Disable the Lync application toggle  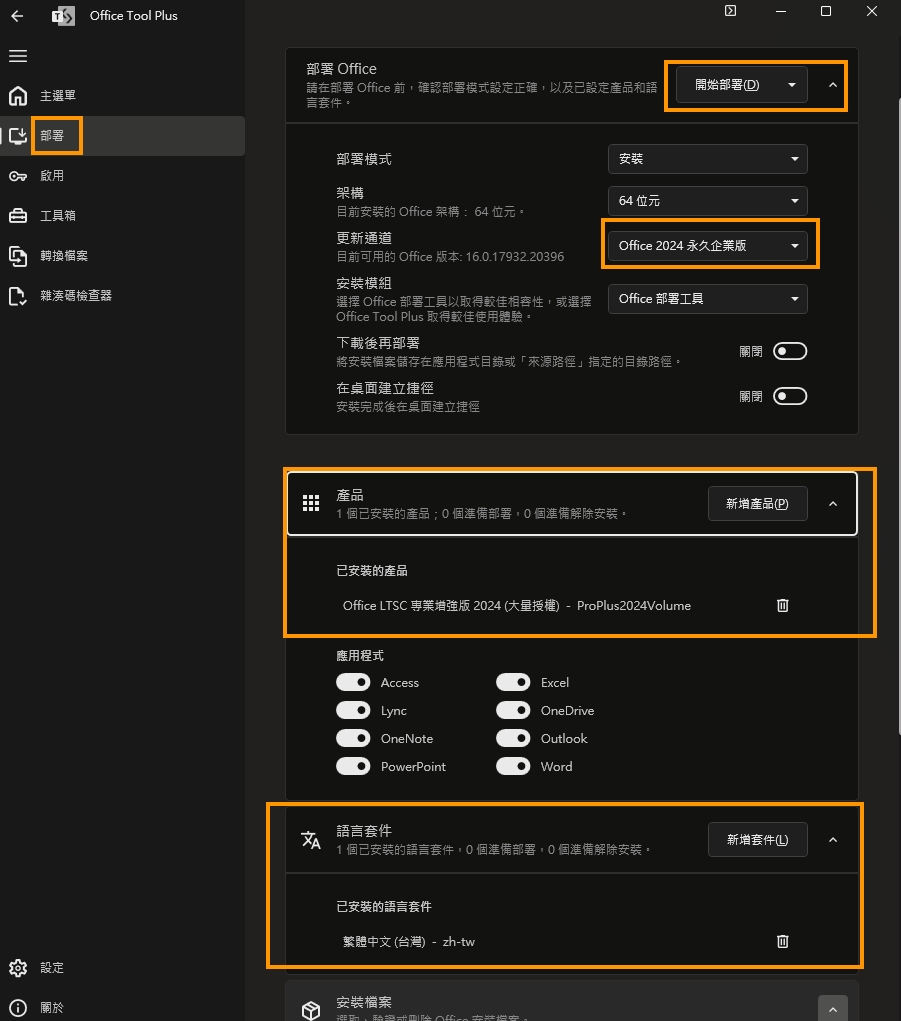[353, 710]
